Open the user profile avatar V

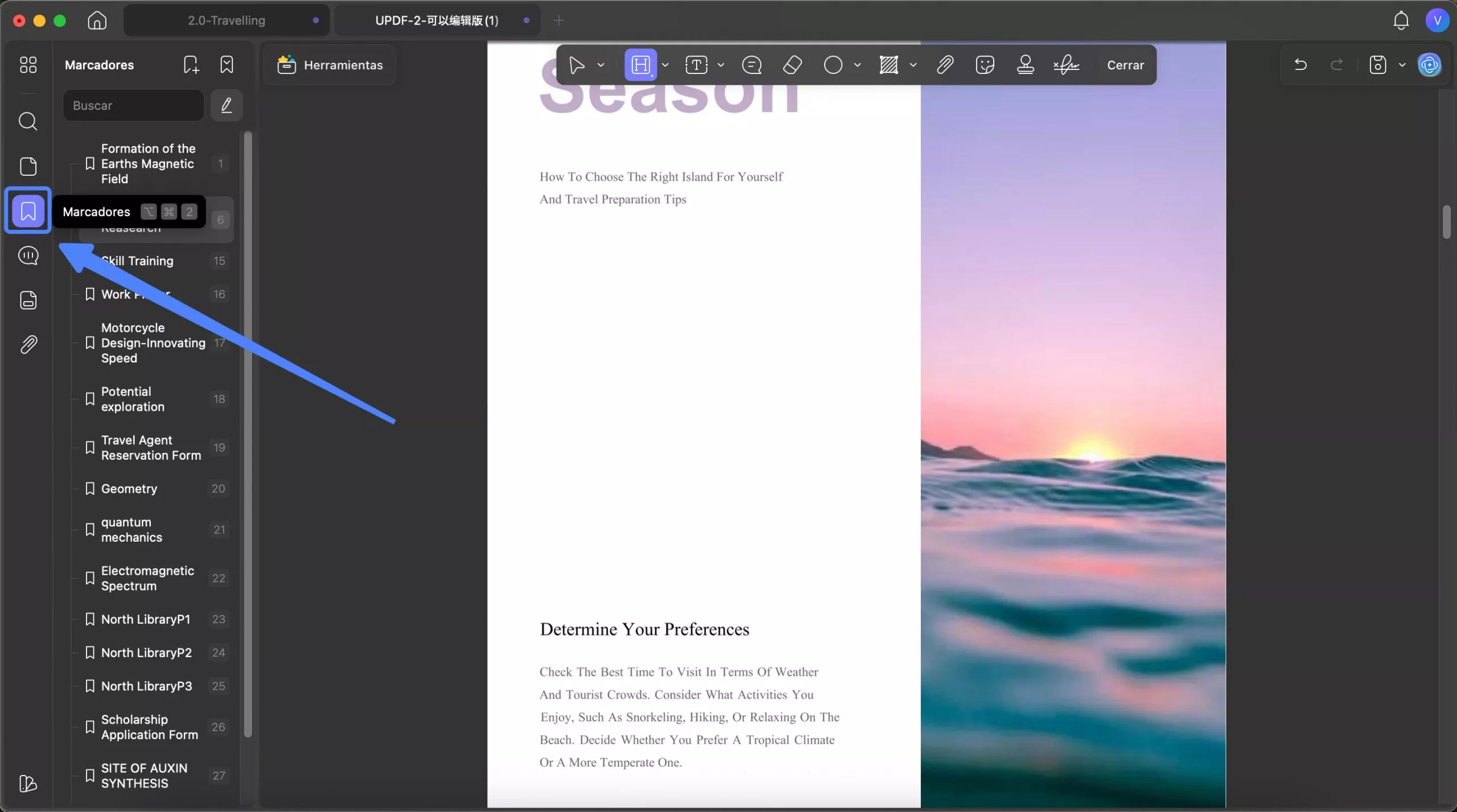pos(1438,20)
